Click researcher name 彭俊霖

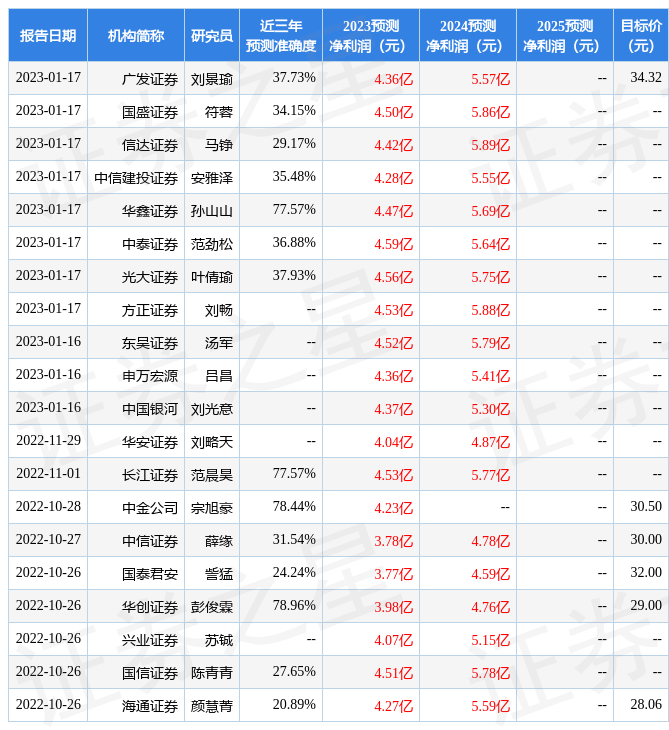tap(212, 607)
